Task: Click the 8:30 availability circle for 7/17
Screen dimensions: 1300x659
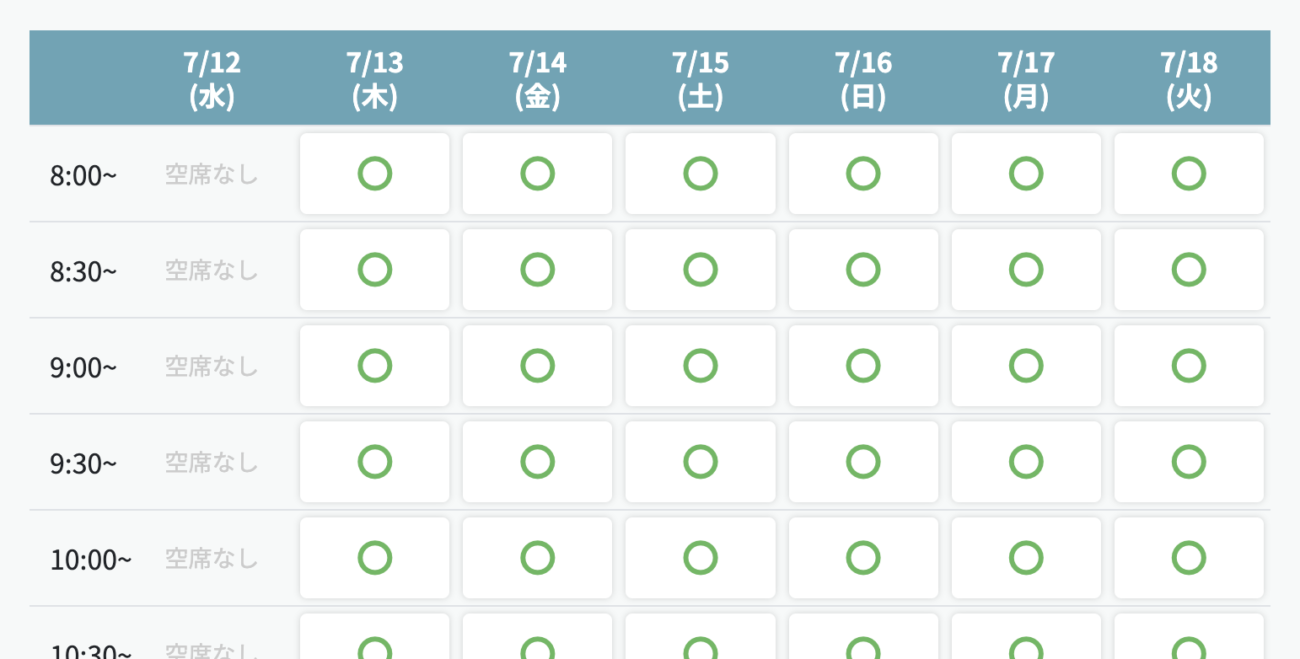Action: [1026, 270]
